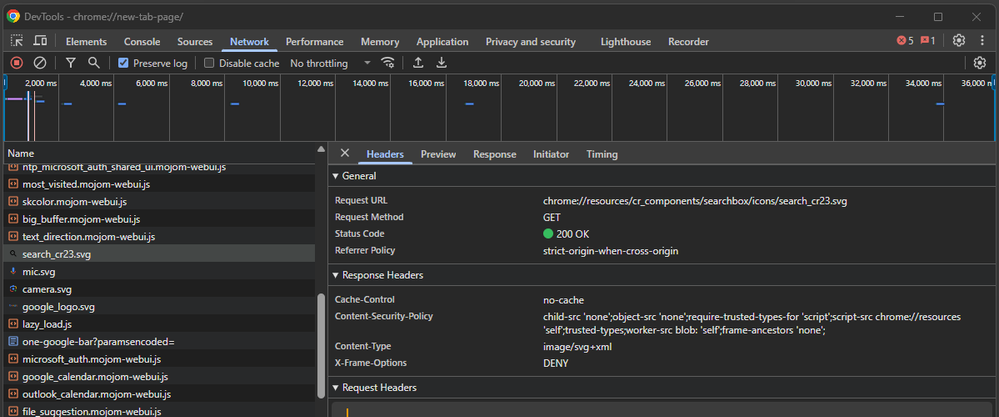Stop recording network log
This screenshot has width=999, height=417.
tap(17, 63)
